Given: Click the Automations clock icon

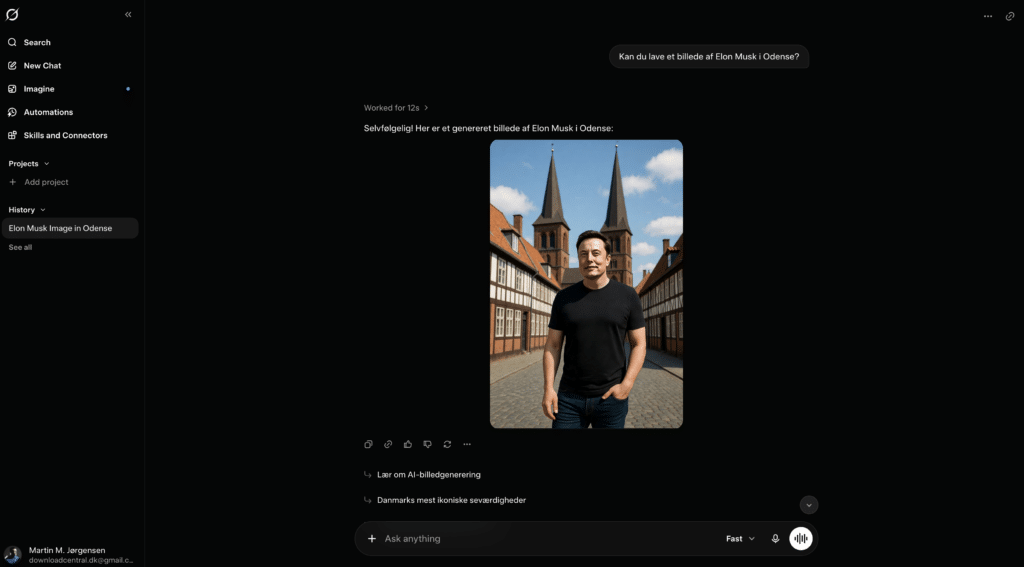Looking at the screenshot, I should tap(12, 112).
